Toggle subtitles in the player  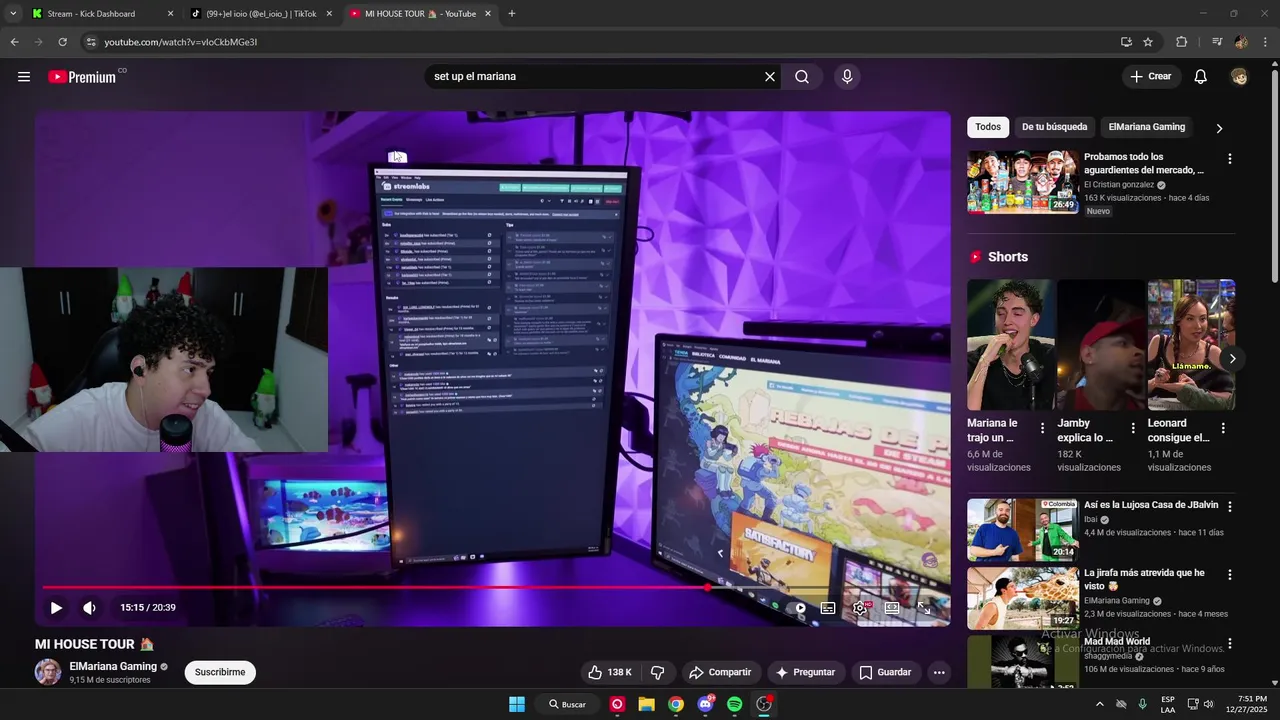pyautogui.click(x=828, y=607)
